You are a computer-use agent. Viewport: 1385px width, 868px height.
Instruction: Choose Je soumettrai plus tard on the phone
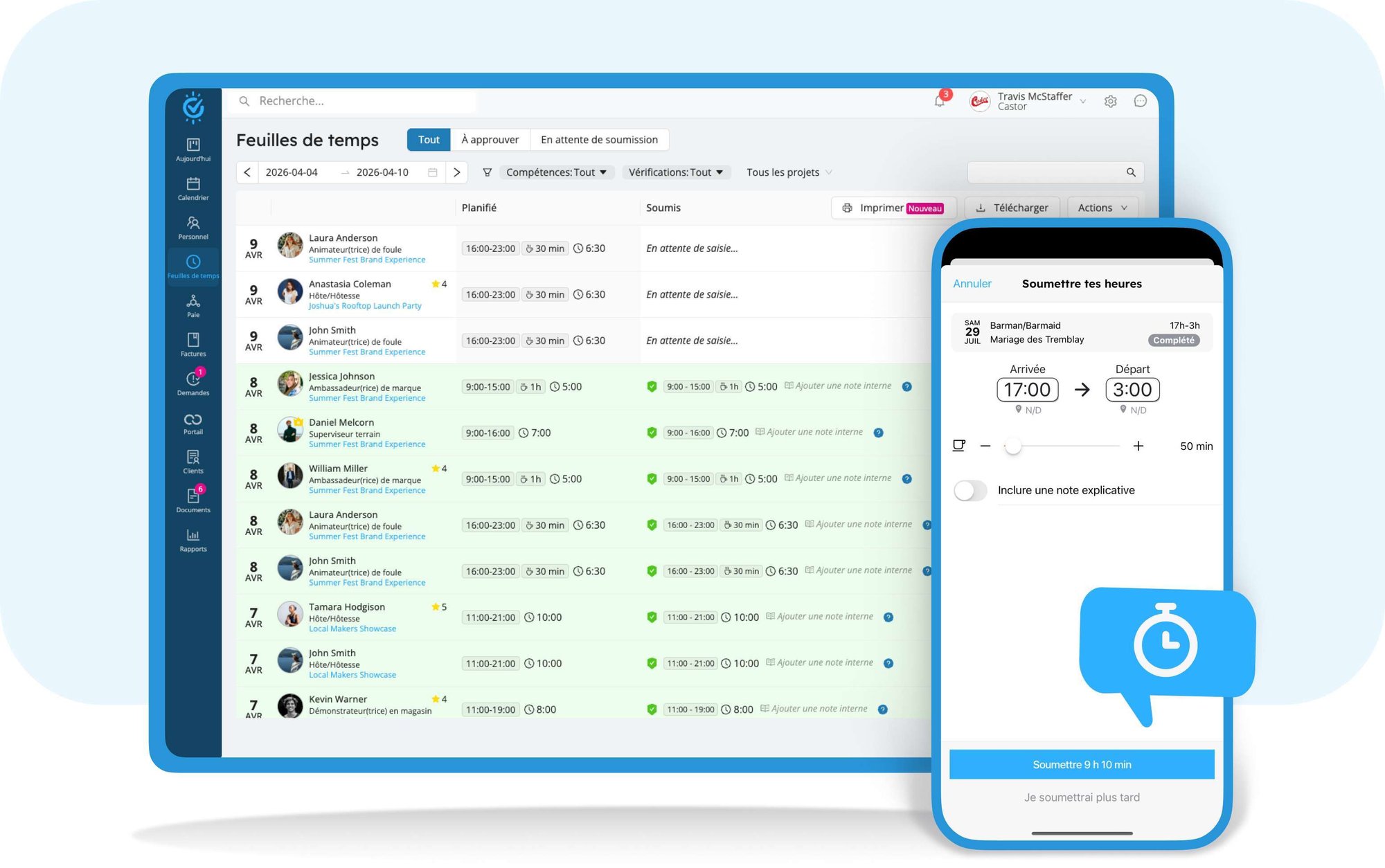click(1082, 797)
